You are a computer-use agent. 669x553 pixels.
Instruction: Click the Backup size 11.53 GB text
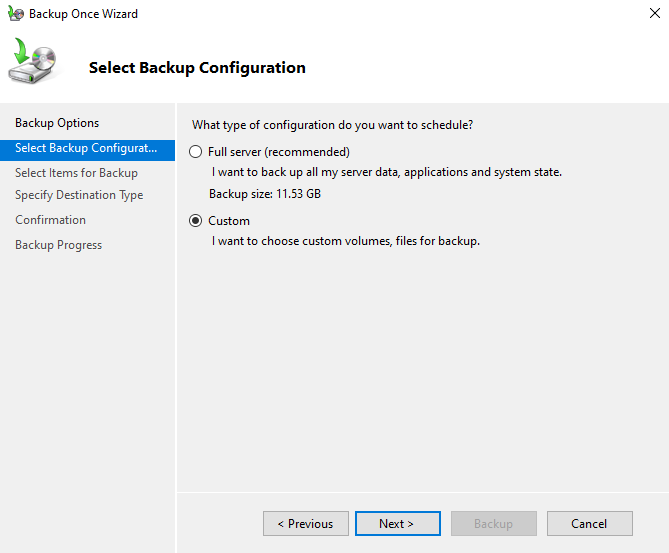265,194
